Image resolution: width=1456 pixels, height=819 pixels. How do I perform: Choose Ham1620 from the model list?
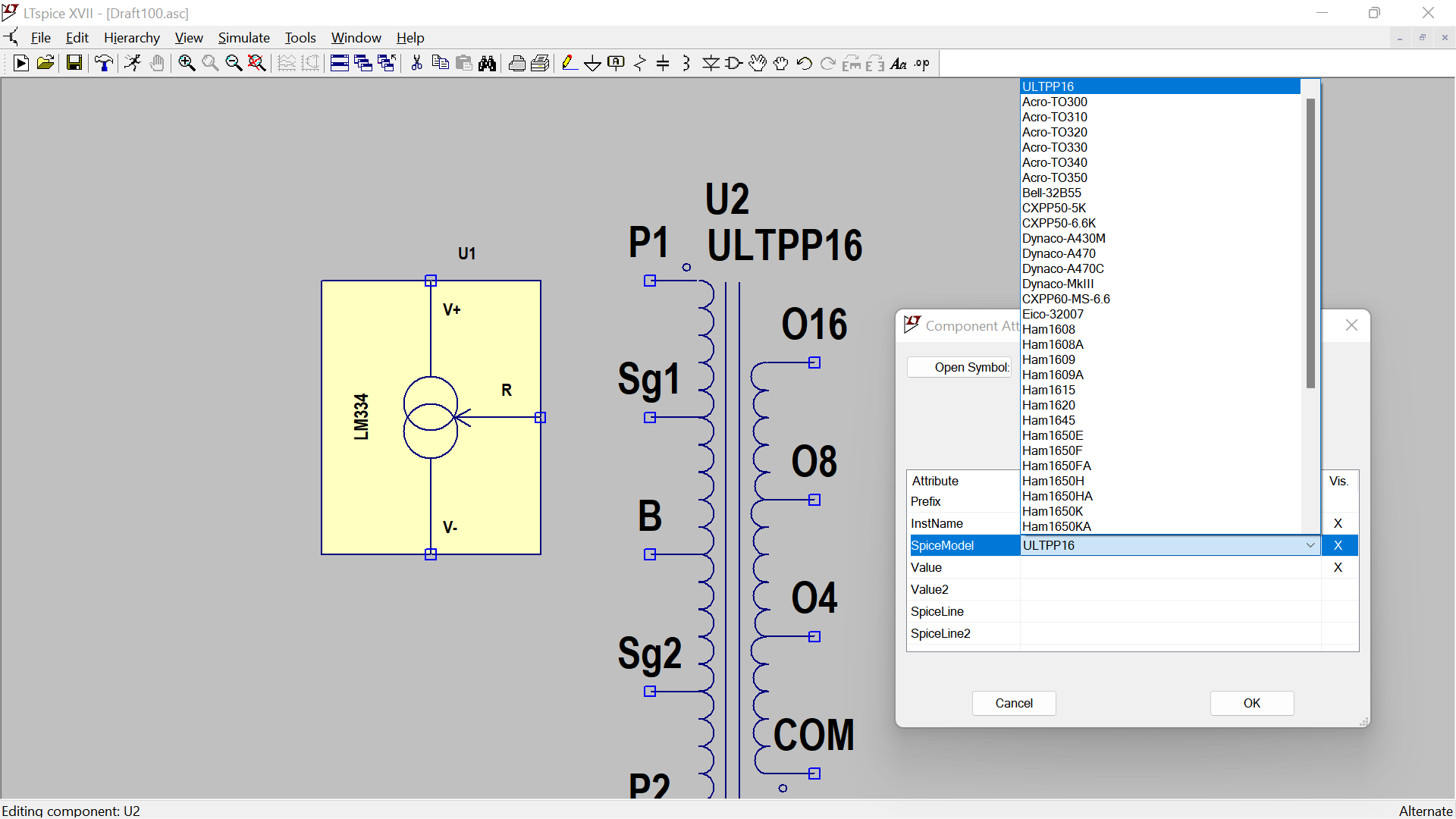point(1160,405)
